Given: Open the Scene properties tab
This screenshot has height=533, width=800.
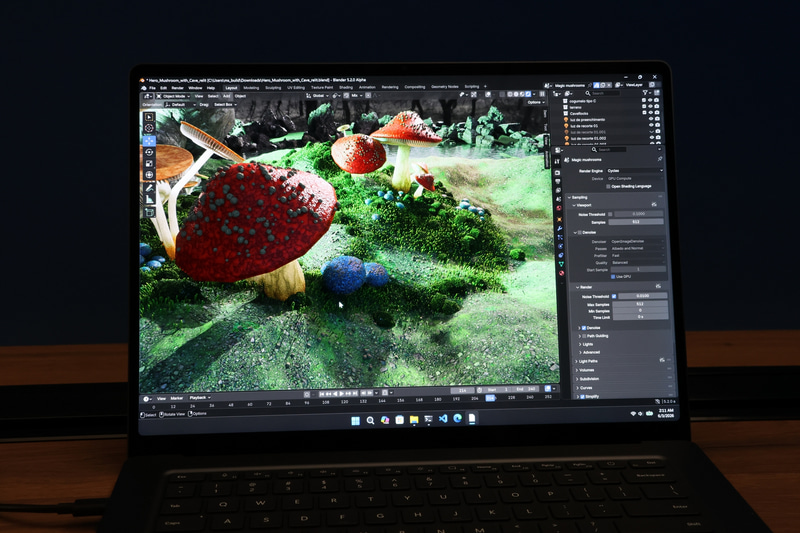Looking at the screenshot, I should point(559,199).
